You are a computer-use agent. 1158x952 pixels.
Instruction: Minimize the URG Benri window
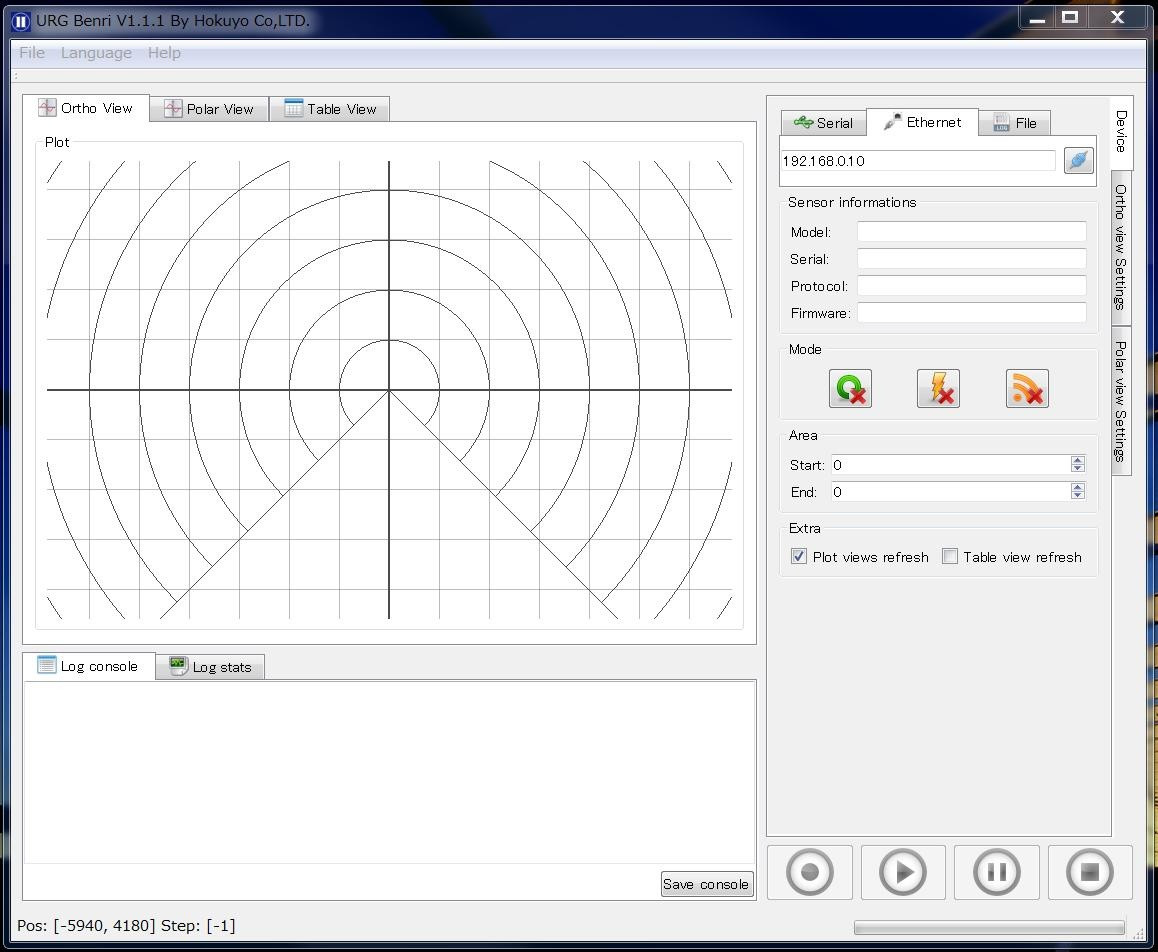point(1037,18)
